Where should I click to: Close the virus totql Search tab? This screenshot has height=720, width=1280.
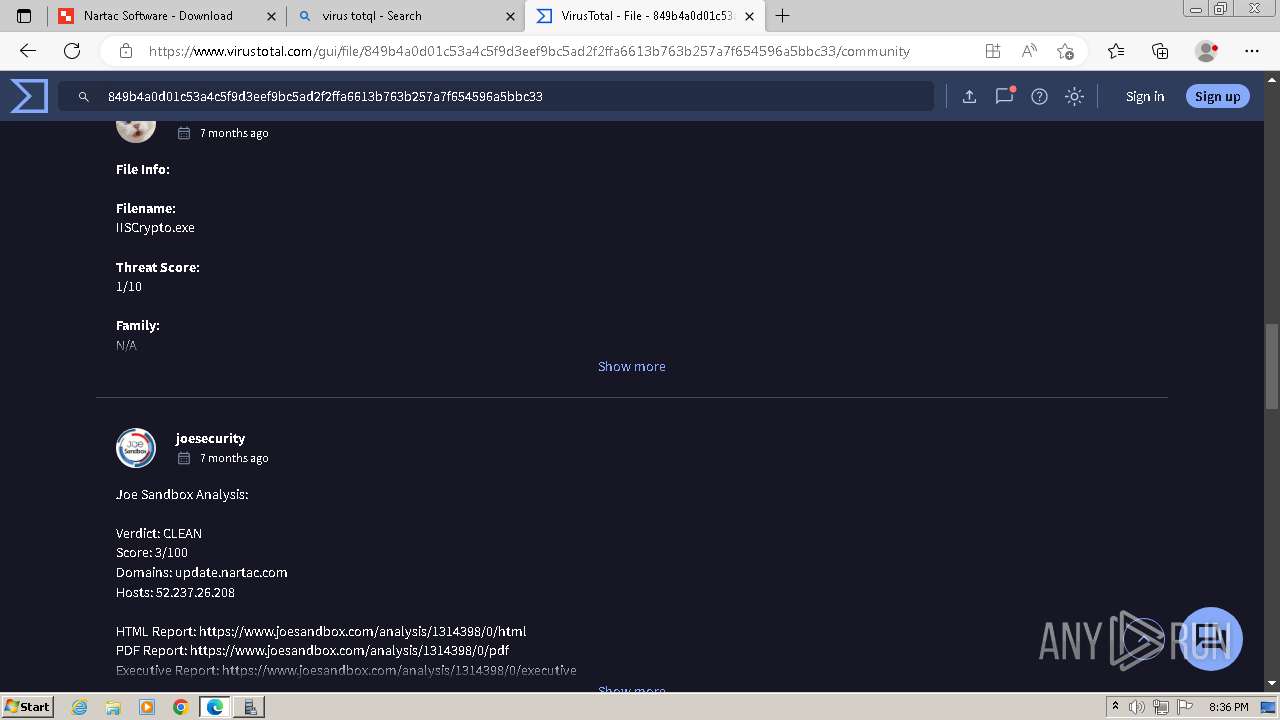[x=510, y=16]
